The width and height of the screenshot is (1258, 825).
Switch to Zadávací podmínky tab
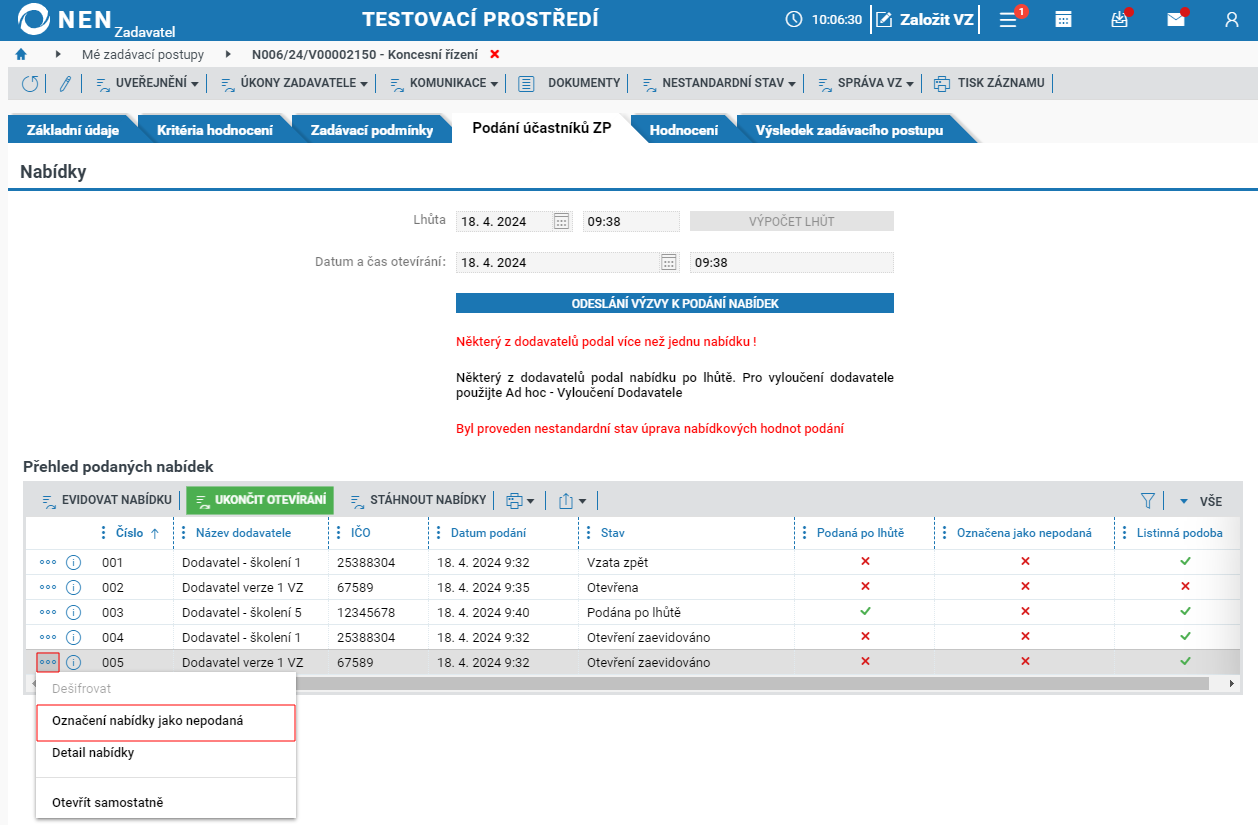pyautogui.click(x=372, y=130)
